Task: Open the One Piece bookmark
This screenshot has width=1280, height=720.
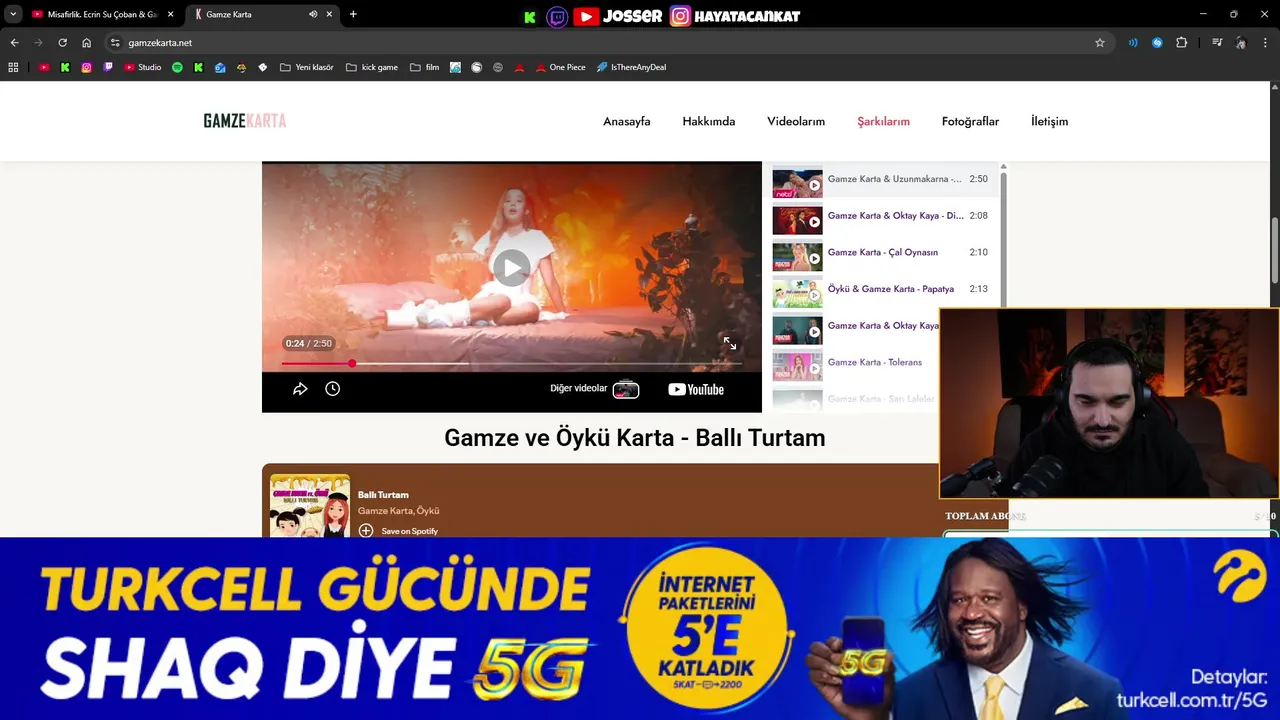Action: point(560,67)
